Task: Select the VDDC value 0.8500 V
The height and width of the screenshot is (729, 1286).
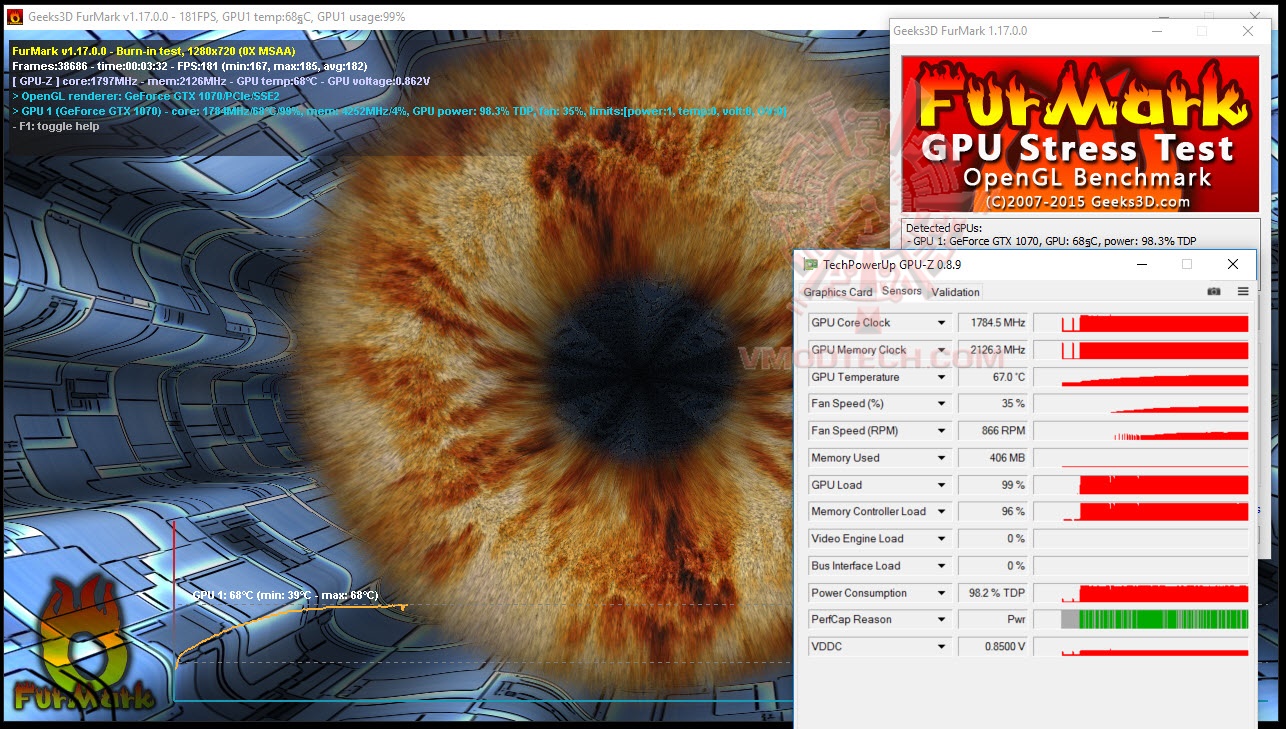Action: tap(993, 647)
